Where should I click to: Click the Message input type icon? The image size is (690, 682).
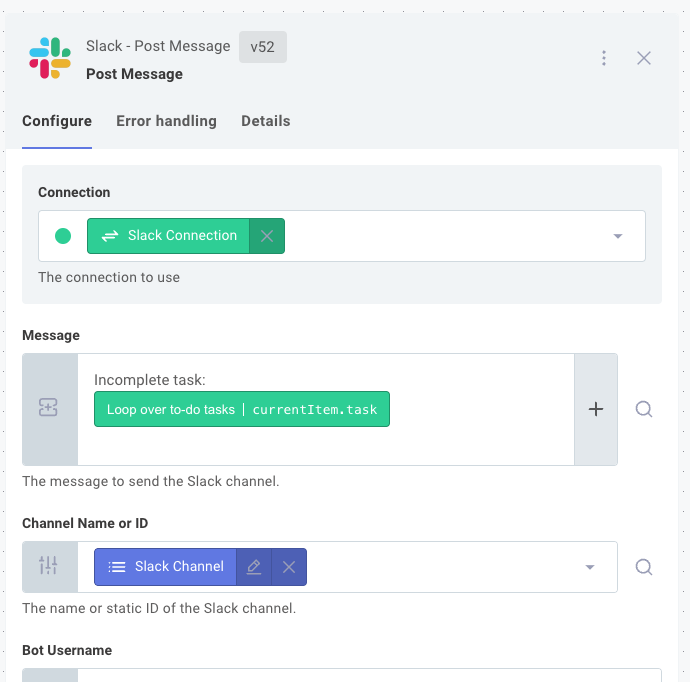48,408
